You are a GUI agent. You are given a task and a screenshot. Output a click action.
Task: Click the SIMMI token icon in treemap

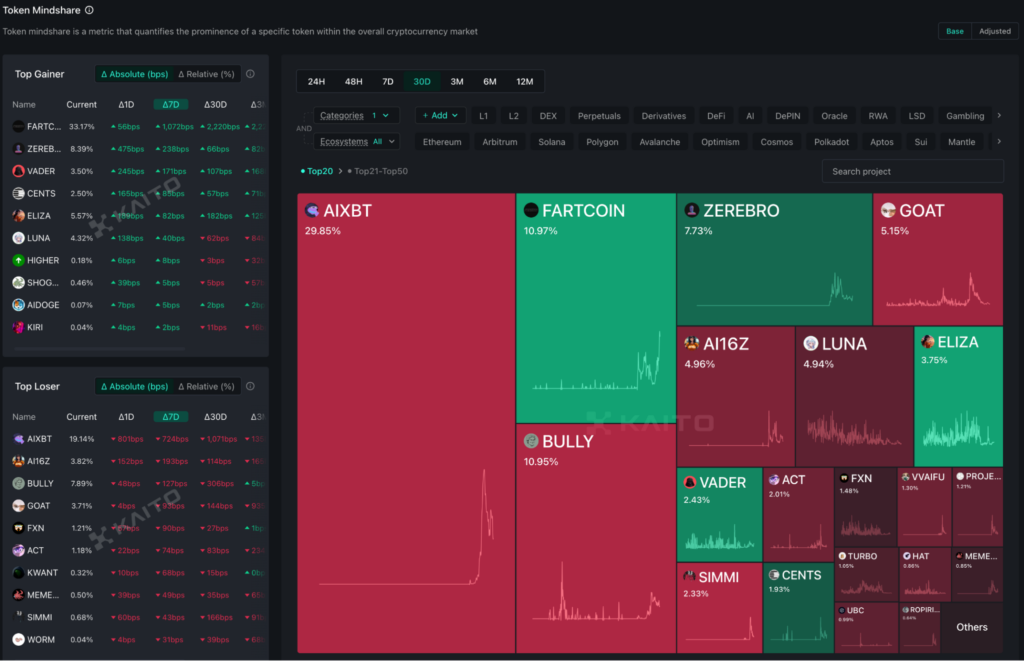689,577
